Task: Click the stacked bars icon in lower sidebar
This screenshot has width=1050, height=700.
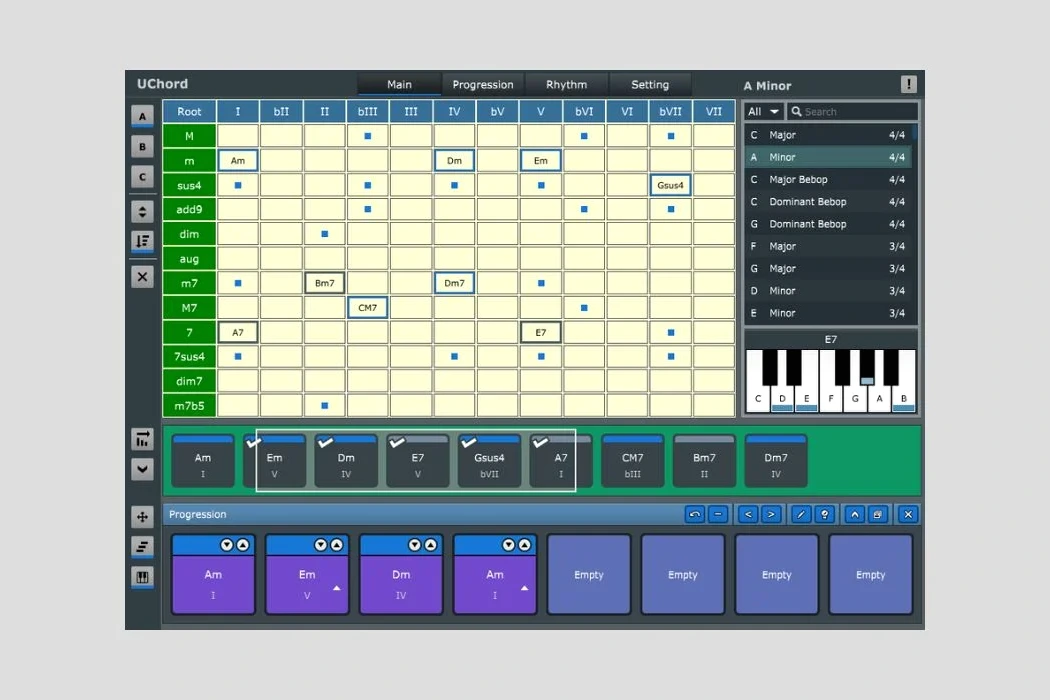Action: [142, 547]
